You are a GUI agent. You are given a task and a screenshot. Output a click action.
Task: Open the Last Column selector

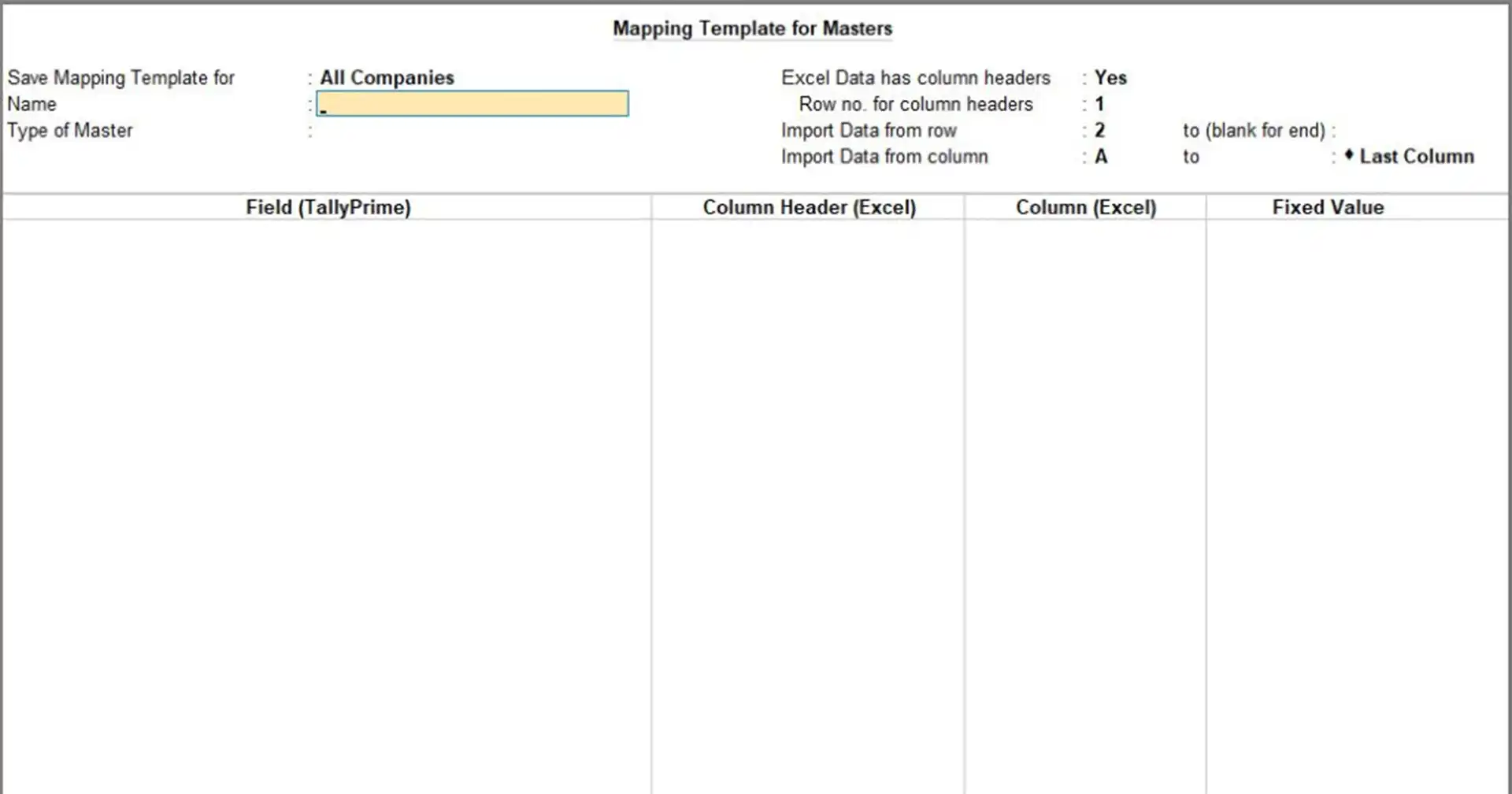pyautogui.click(x=1415, y=156)
